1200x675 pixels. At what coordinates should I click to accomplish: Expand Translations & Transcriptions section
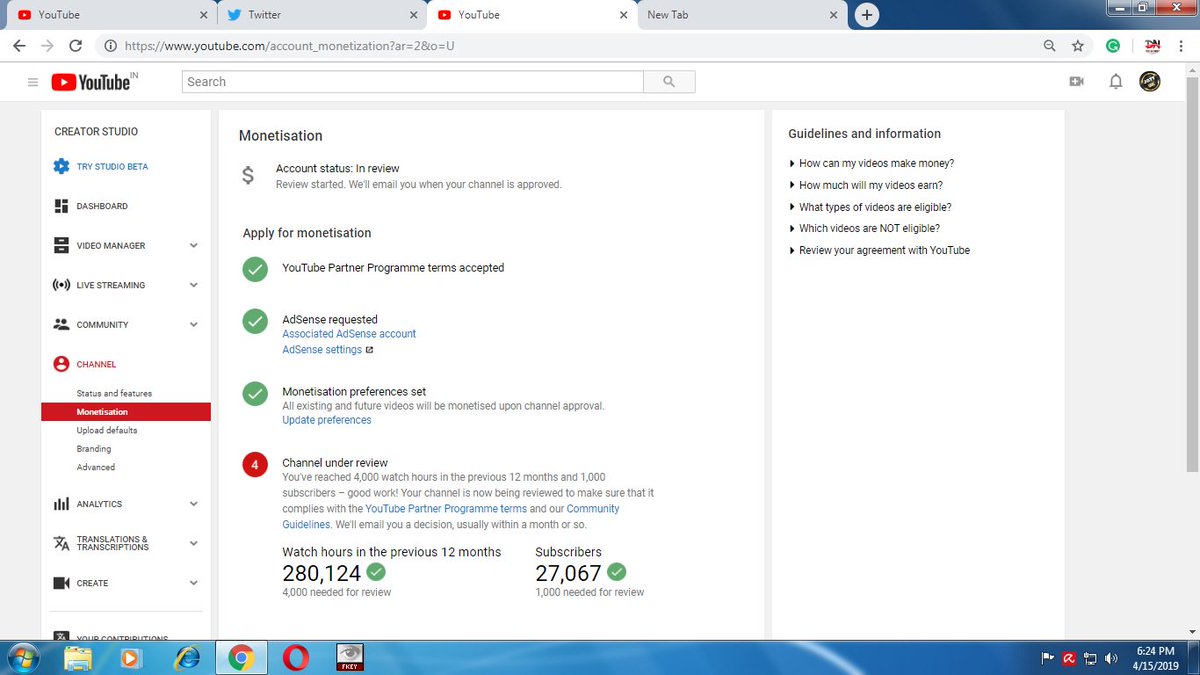(194, 543)
